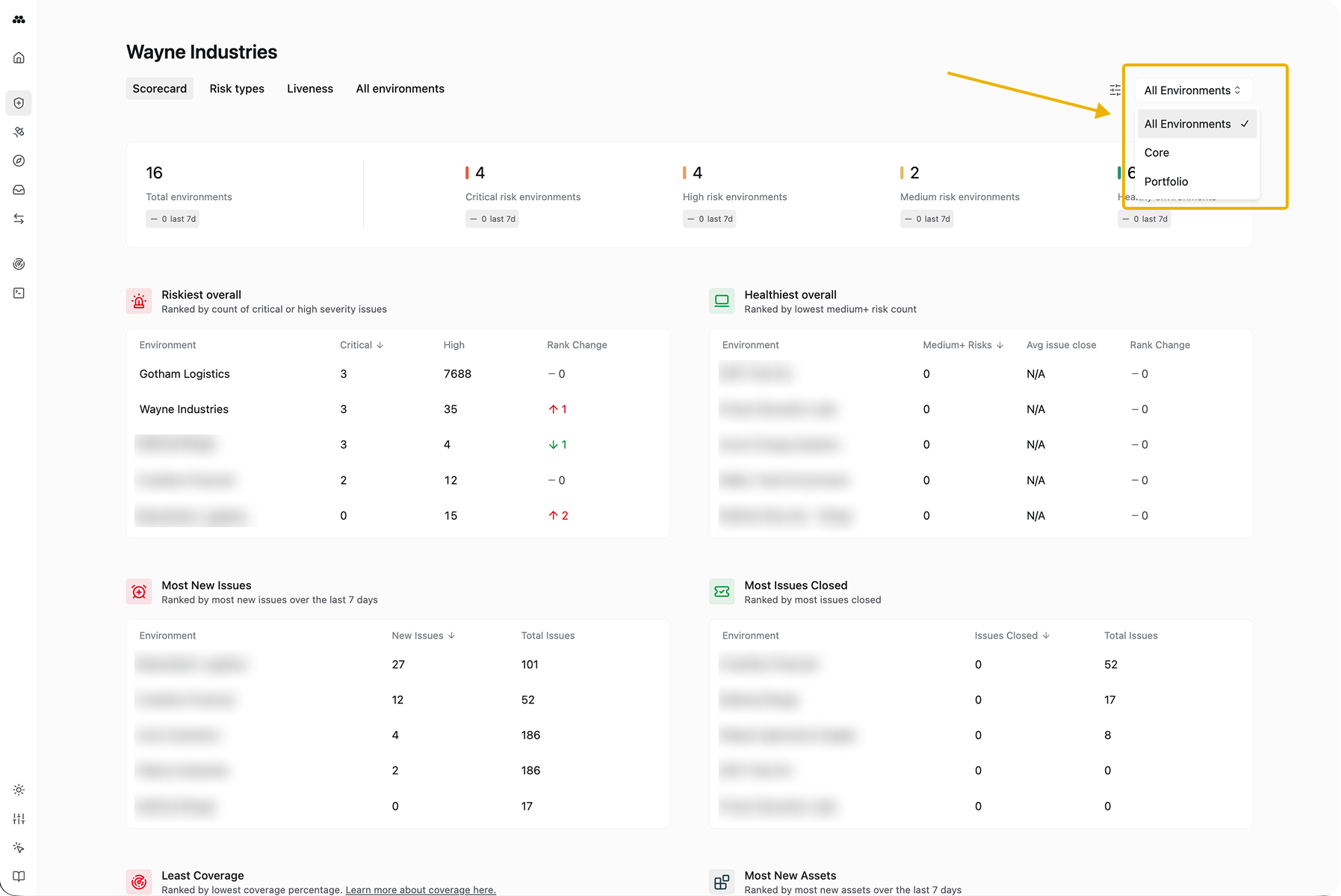This screenshot has height=896, width=1341.
Task: Sort Riskiest table by Critical column
Action: tap(362, 345)
